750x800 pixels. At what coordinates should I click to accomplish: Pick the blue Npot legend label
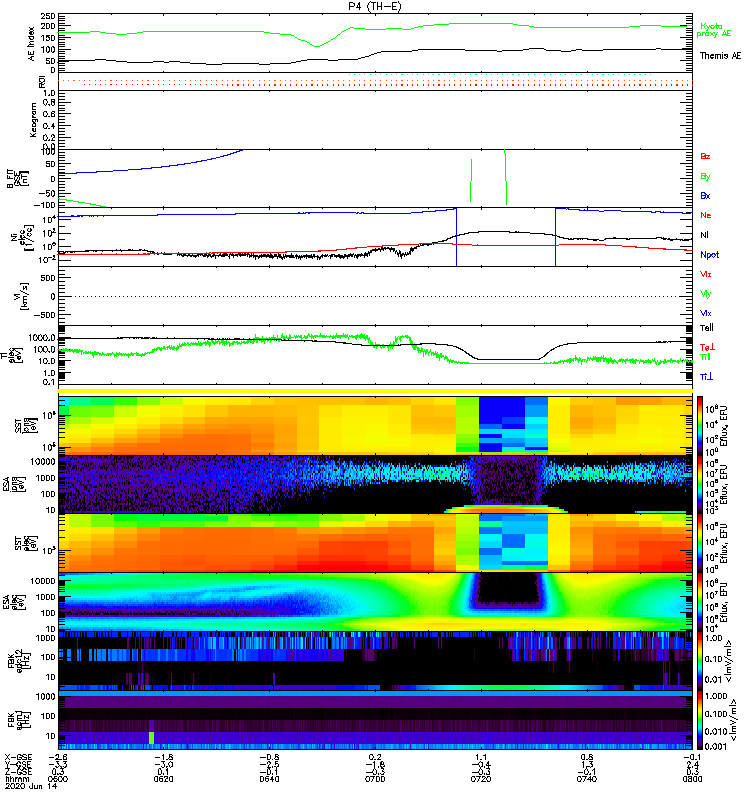point(709,255)
